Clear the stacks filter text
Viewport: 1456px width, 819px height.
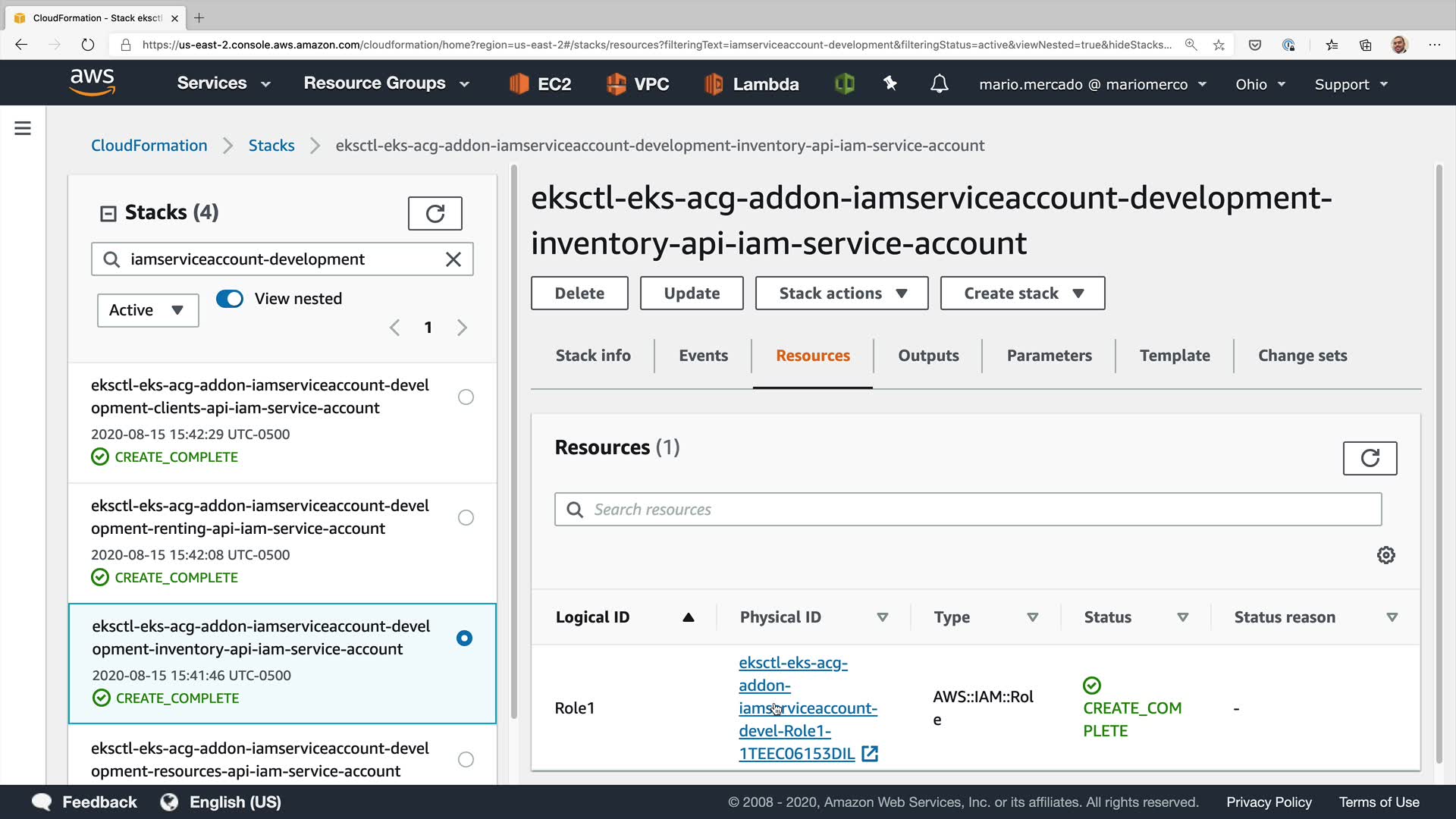click(x=453, y=259)
